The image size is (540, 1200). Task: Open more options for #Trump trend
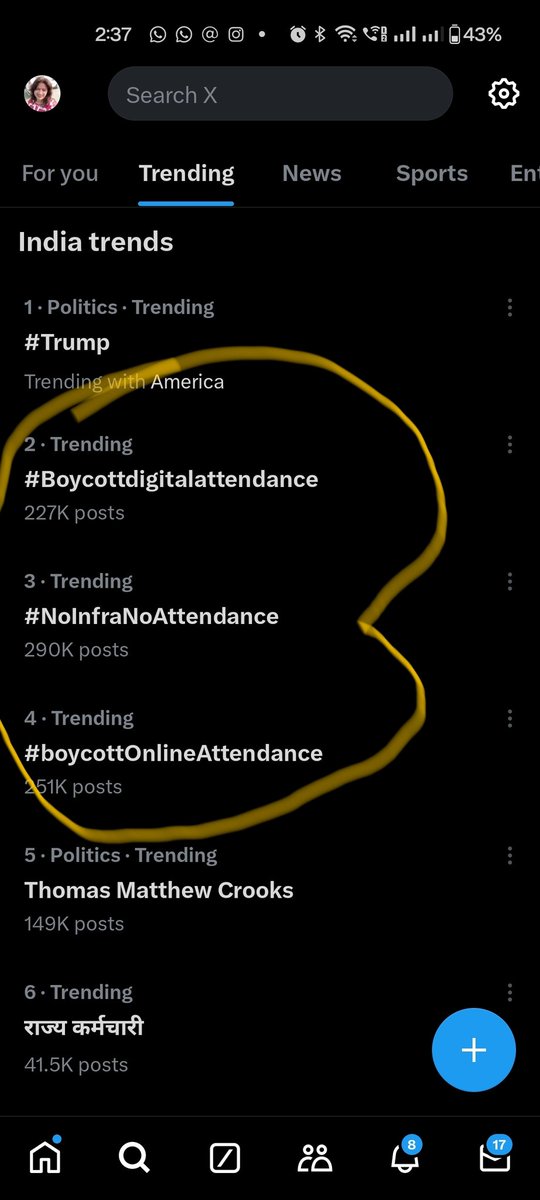(510, 308)
